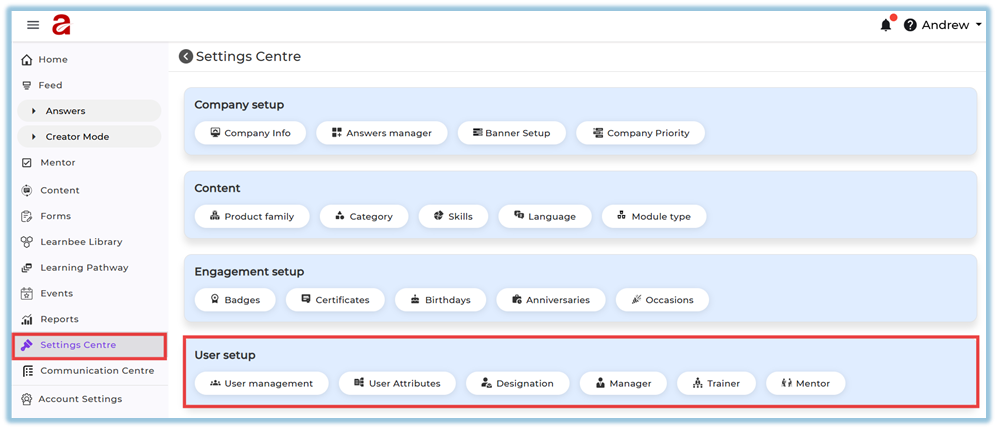Expand the Answers tree item

tap(34, 111)
